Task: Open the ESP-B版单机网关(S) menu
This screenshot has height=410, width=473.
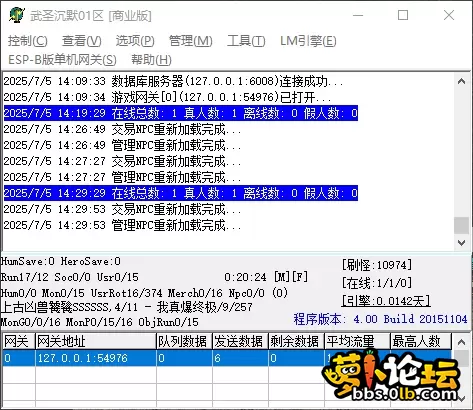Action: point(62,60)
